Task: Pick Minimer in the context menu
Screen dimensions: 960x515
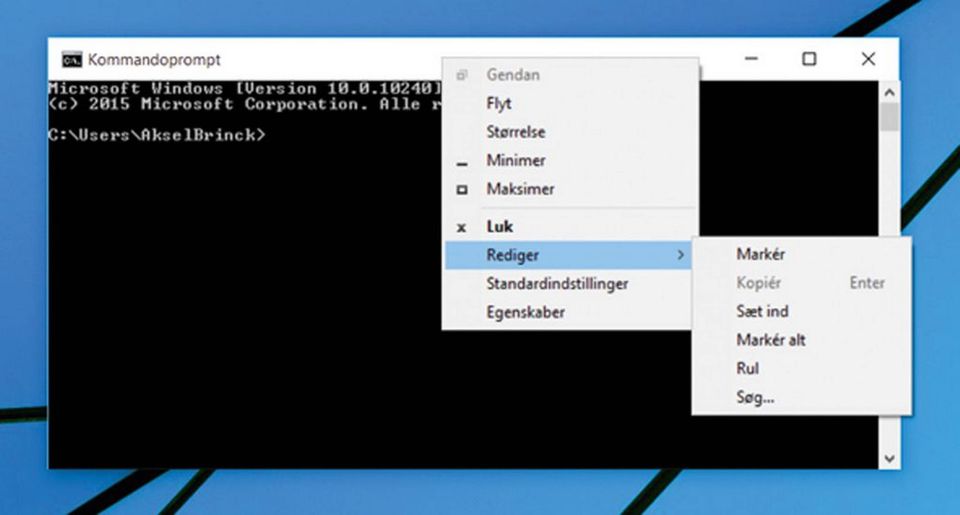Action: click(x=515, y=160)
